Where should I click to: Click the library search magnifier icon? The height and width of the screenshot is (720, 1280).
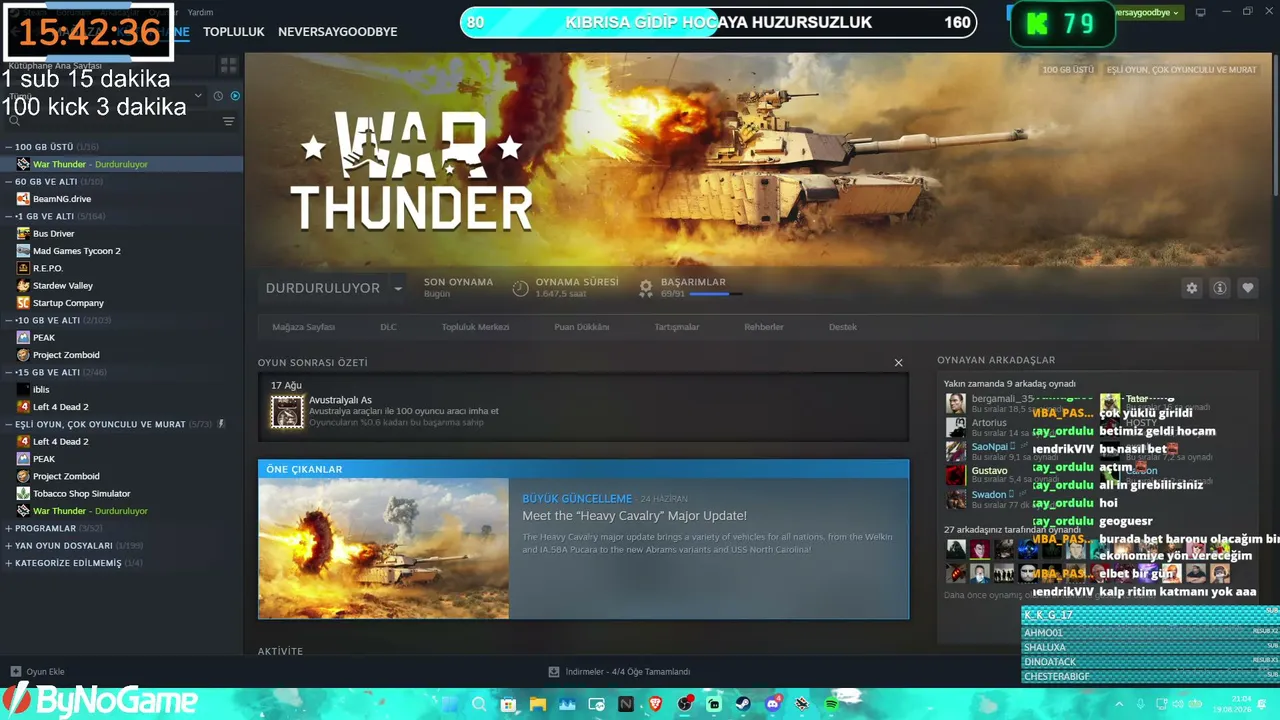15,121
